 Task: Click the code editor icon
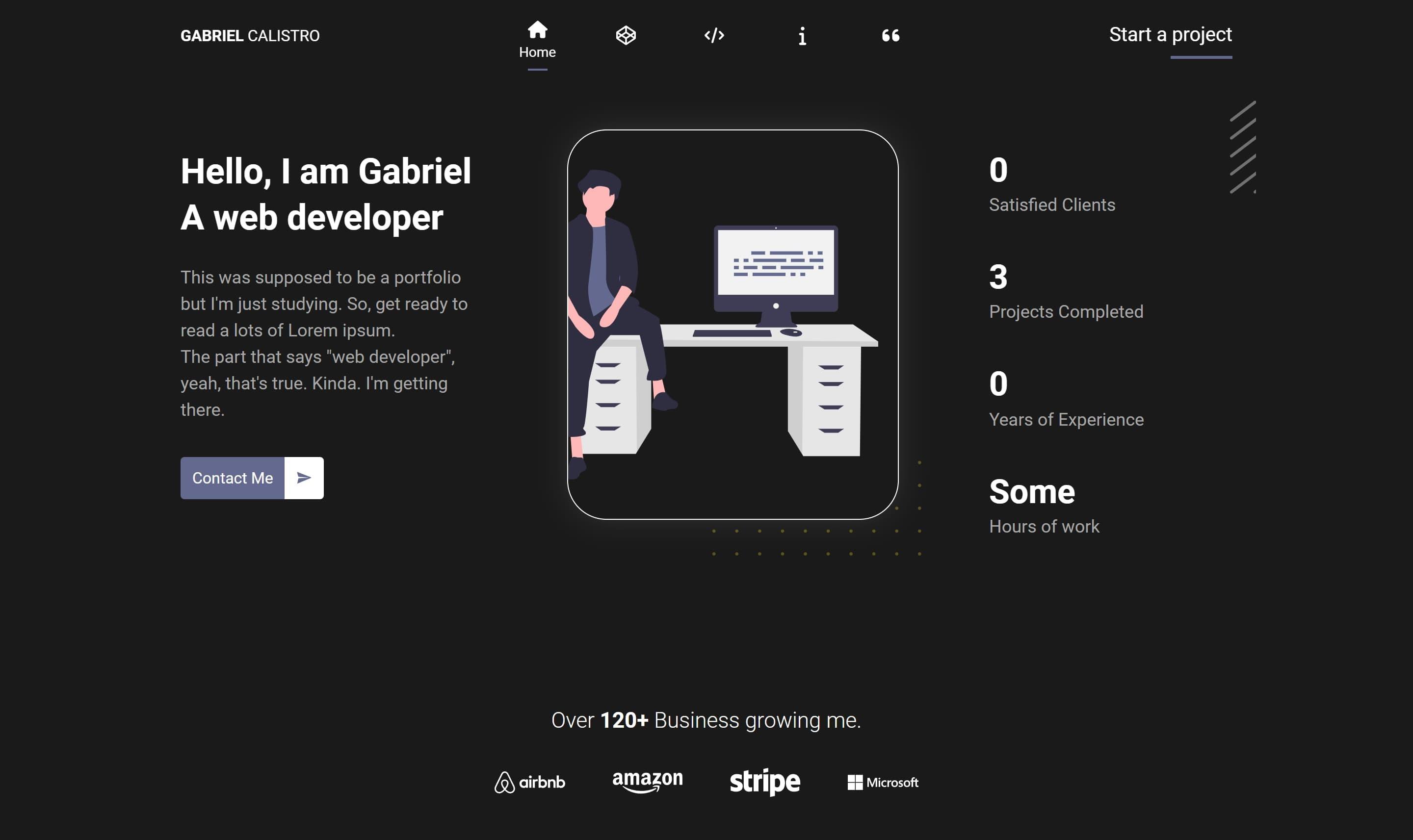coord(713,35)
